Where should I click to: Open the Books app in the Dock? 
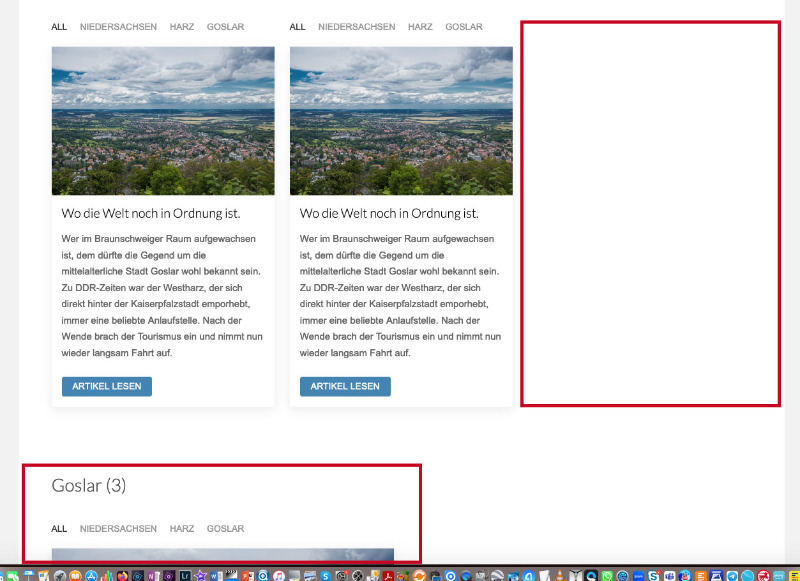[x=75, y=576]
